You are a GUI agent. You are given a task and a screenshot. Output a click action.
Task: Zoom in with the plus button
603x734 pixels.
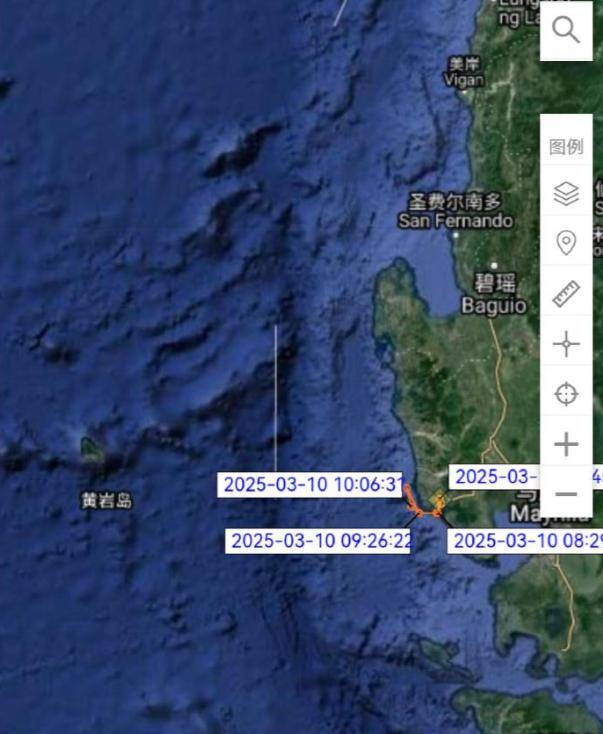(566, 444)
